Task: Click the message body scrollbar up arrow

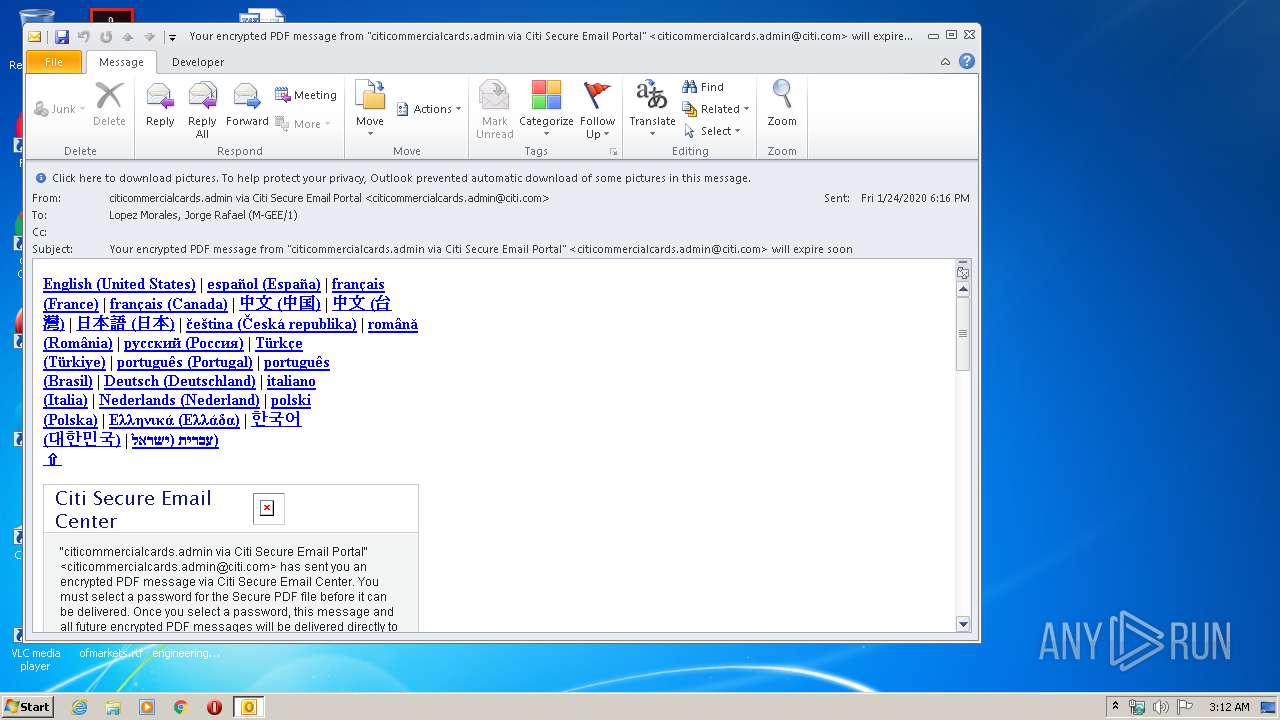Action: coord(963,290)
